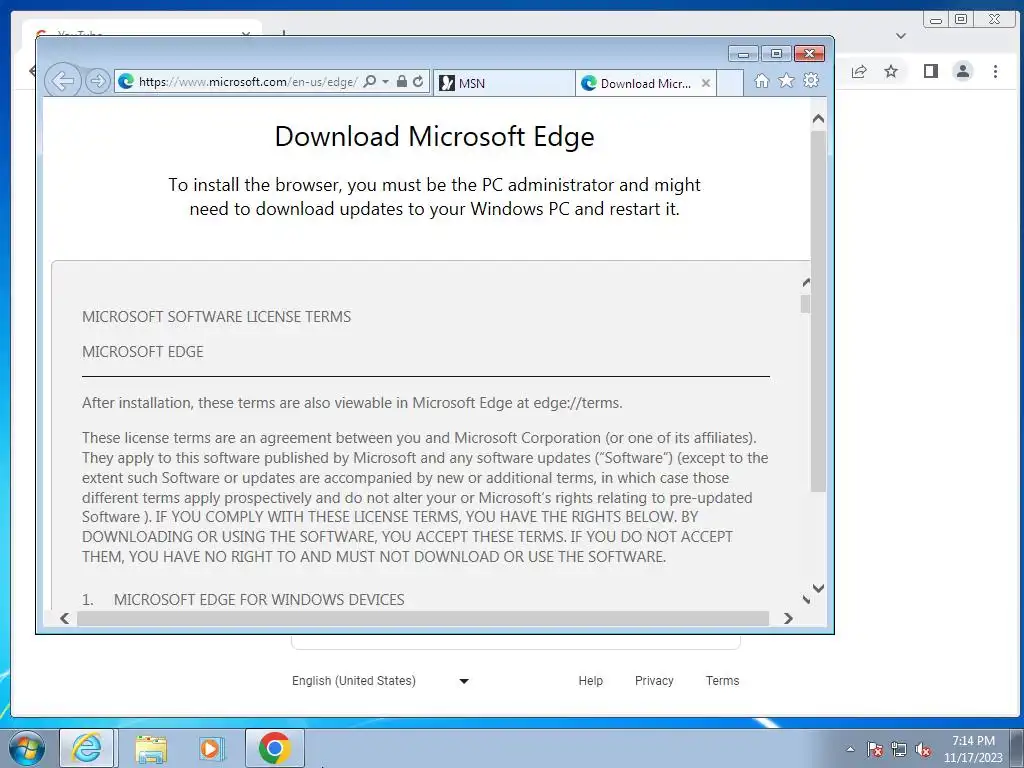Image resolution: width=1024 pixels, height=768 pixels.
Task: Click the search magnifier in address bar
Action: 370,82
